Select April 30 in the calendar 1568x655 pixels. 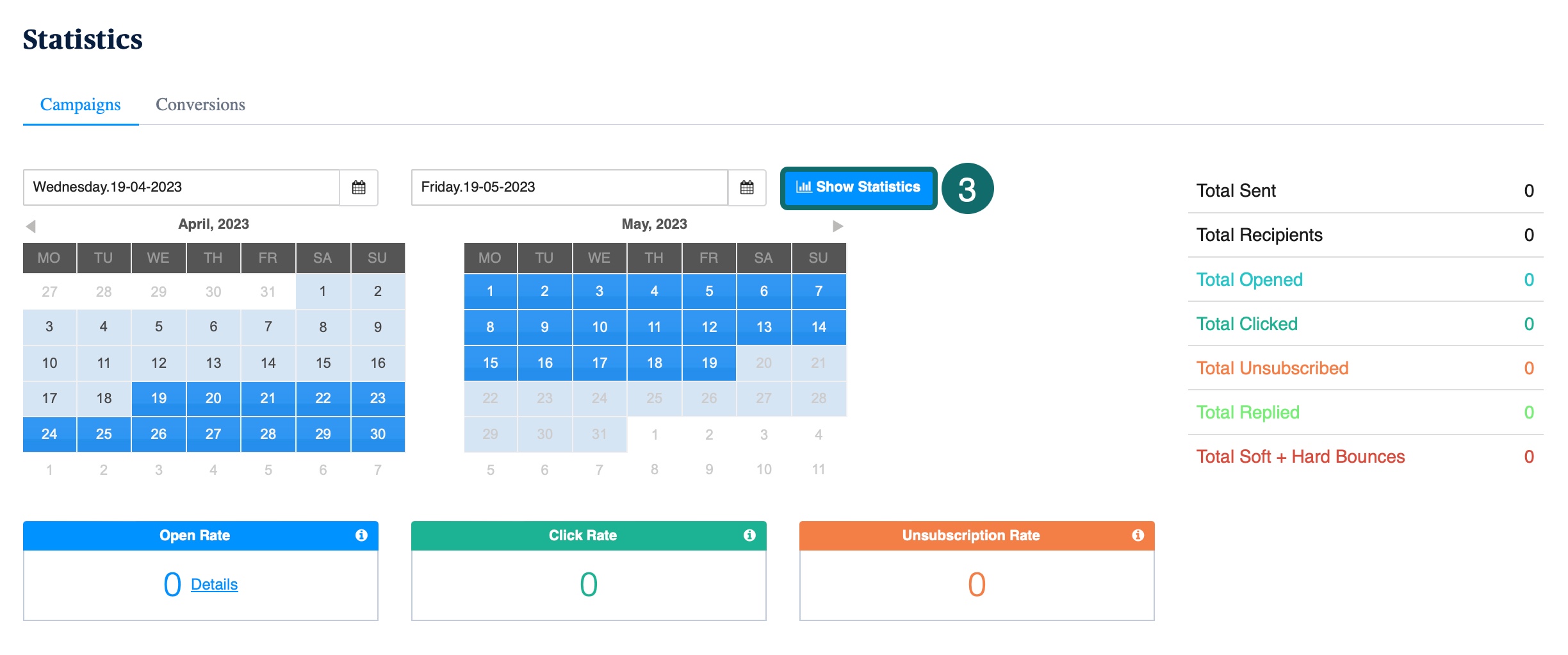tap(377, 435)
